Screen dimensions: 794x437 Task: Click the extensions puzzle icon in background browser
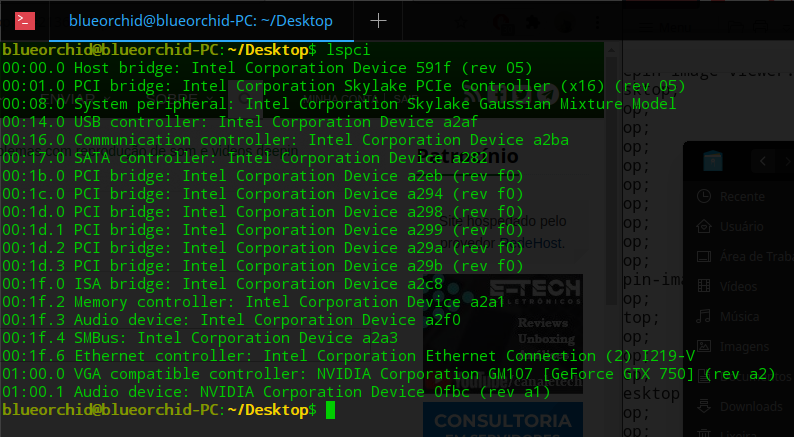pos(532,22)
